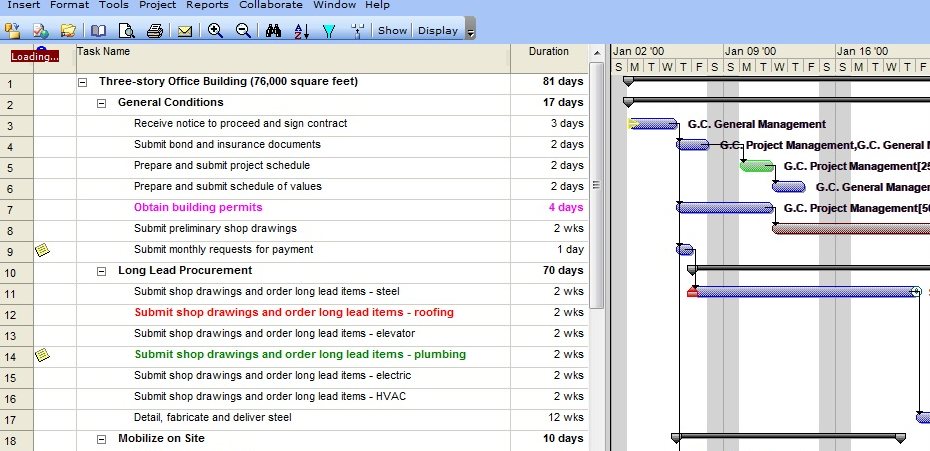Expand the toolbar options overflow arrow
This screenshot has width=930, height=451.
coord(471,32)
